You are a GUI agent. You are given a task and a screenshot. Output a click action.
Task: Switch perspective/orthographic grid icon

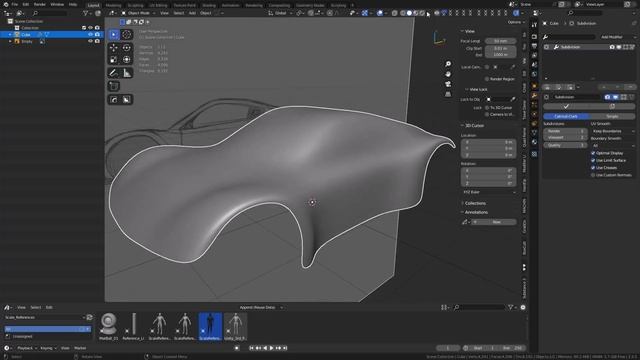point(448,94)
